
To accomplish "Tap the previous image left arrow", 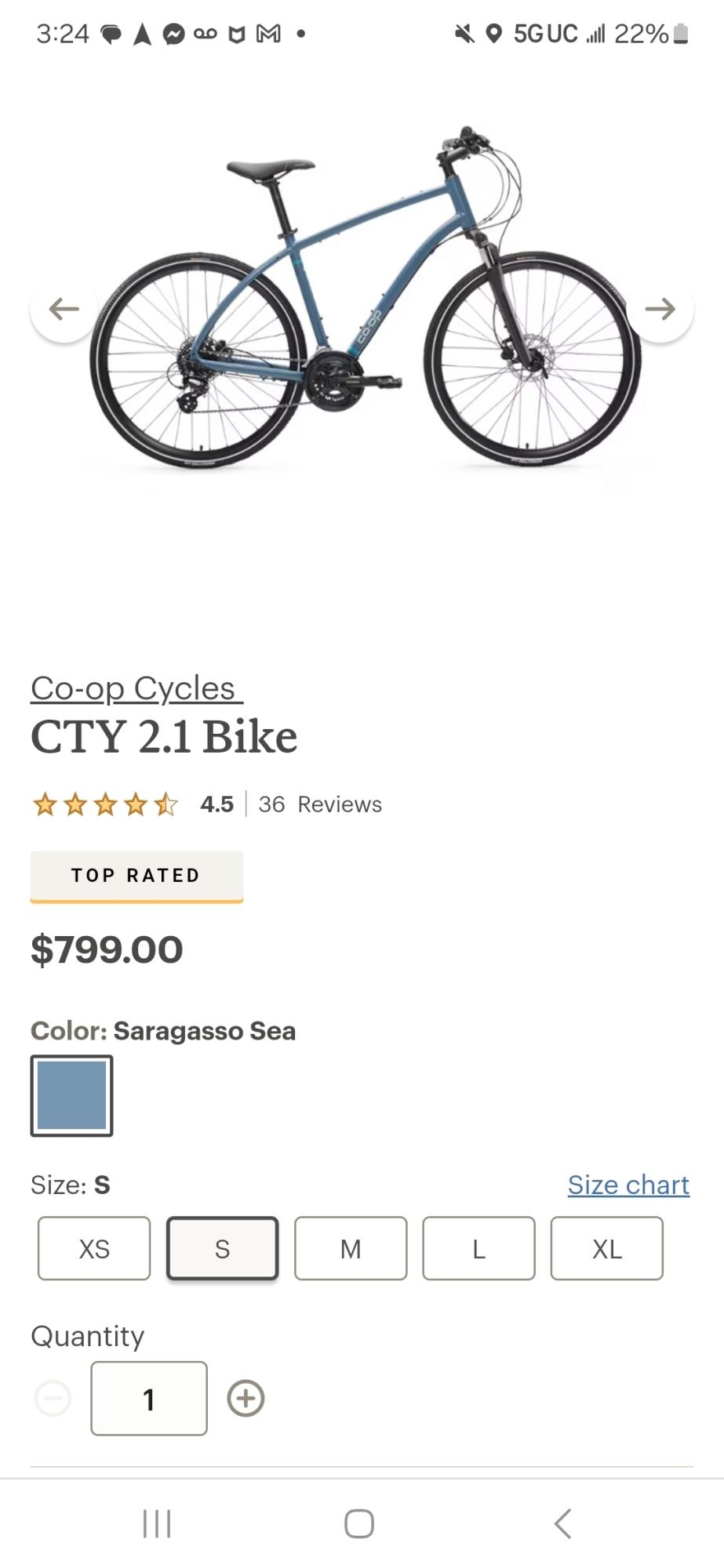I will [64, 309].
